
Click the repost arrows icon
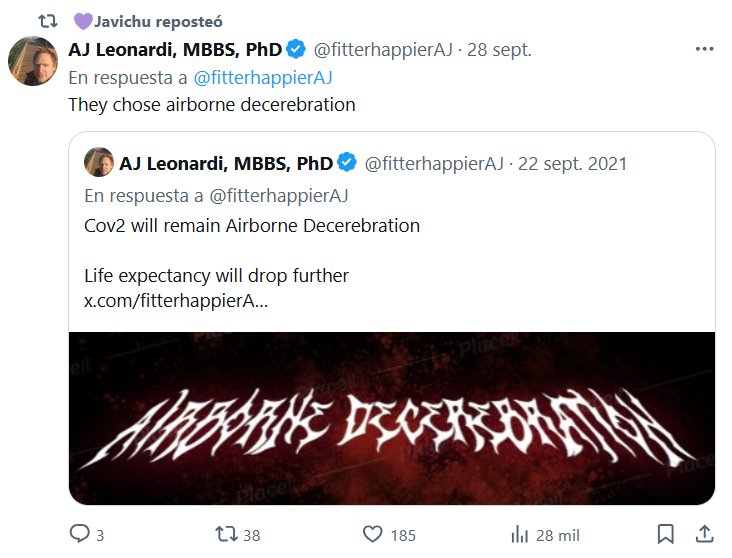(x=227, y=534)
